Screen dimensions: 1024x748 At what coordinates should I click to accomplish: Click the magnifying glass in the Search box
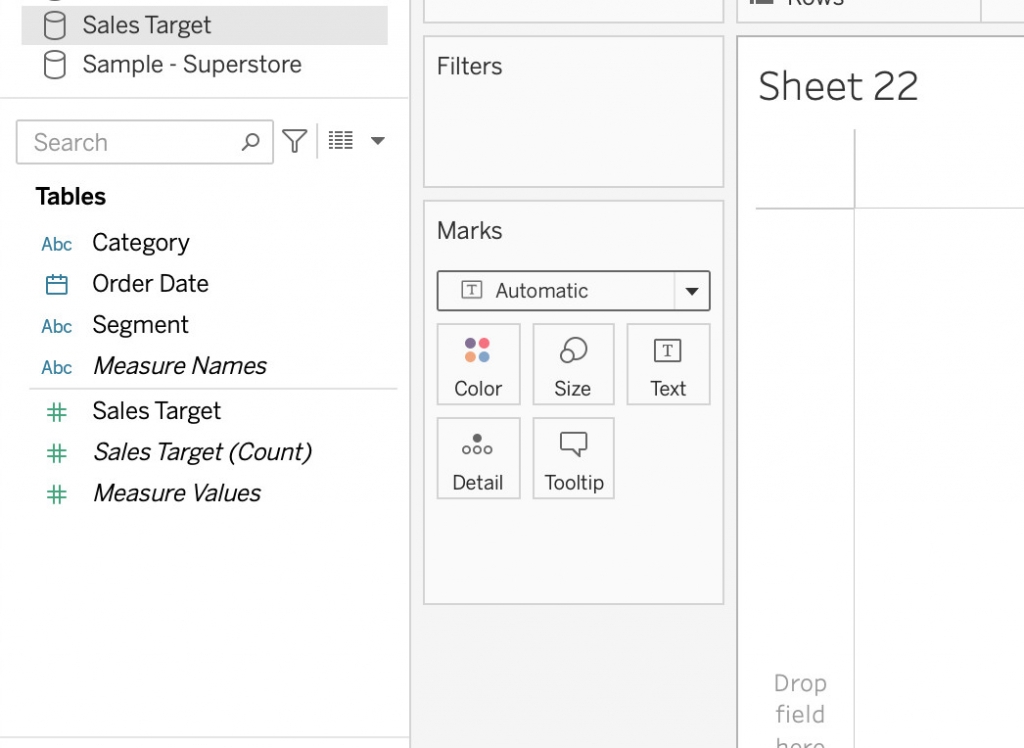click(250, 142)
